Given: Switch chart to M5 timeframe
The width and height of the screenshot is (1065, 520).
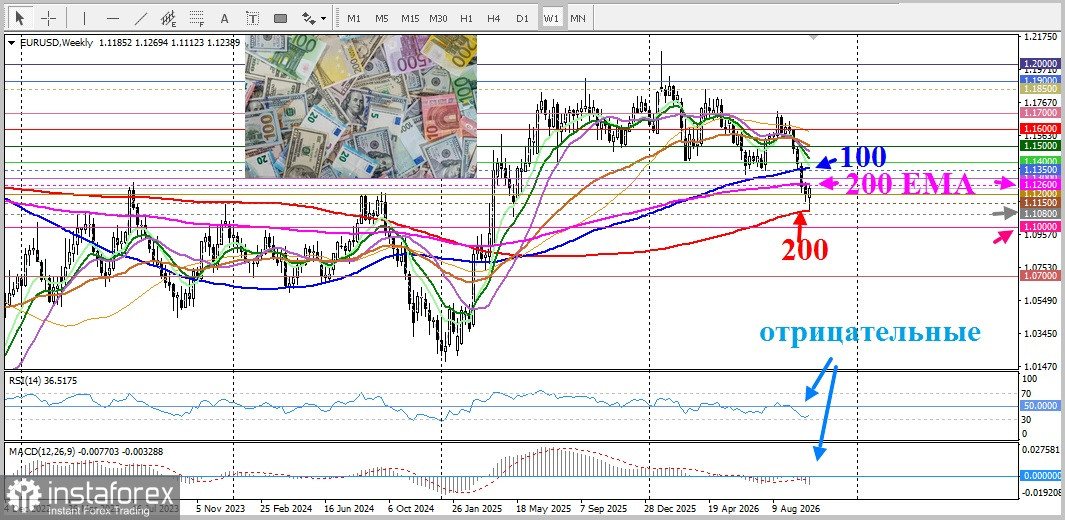Looking at the screenshot, I should [382, 18].
